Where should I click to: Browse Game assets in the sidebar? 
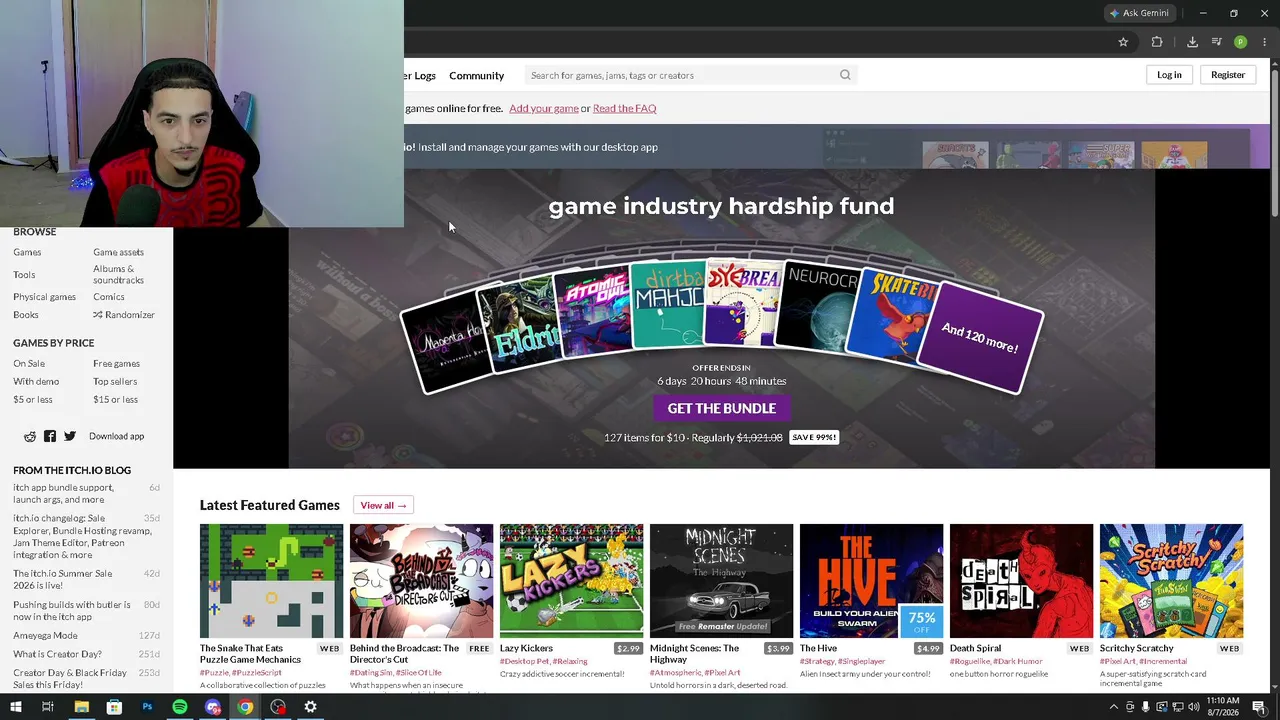click(x=118, y=252)
